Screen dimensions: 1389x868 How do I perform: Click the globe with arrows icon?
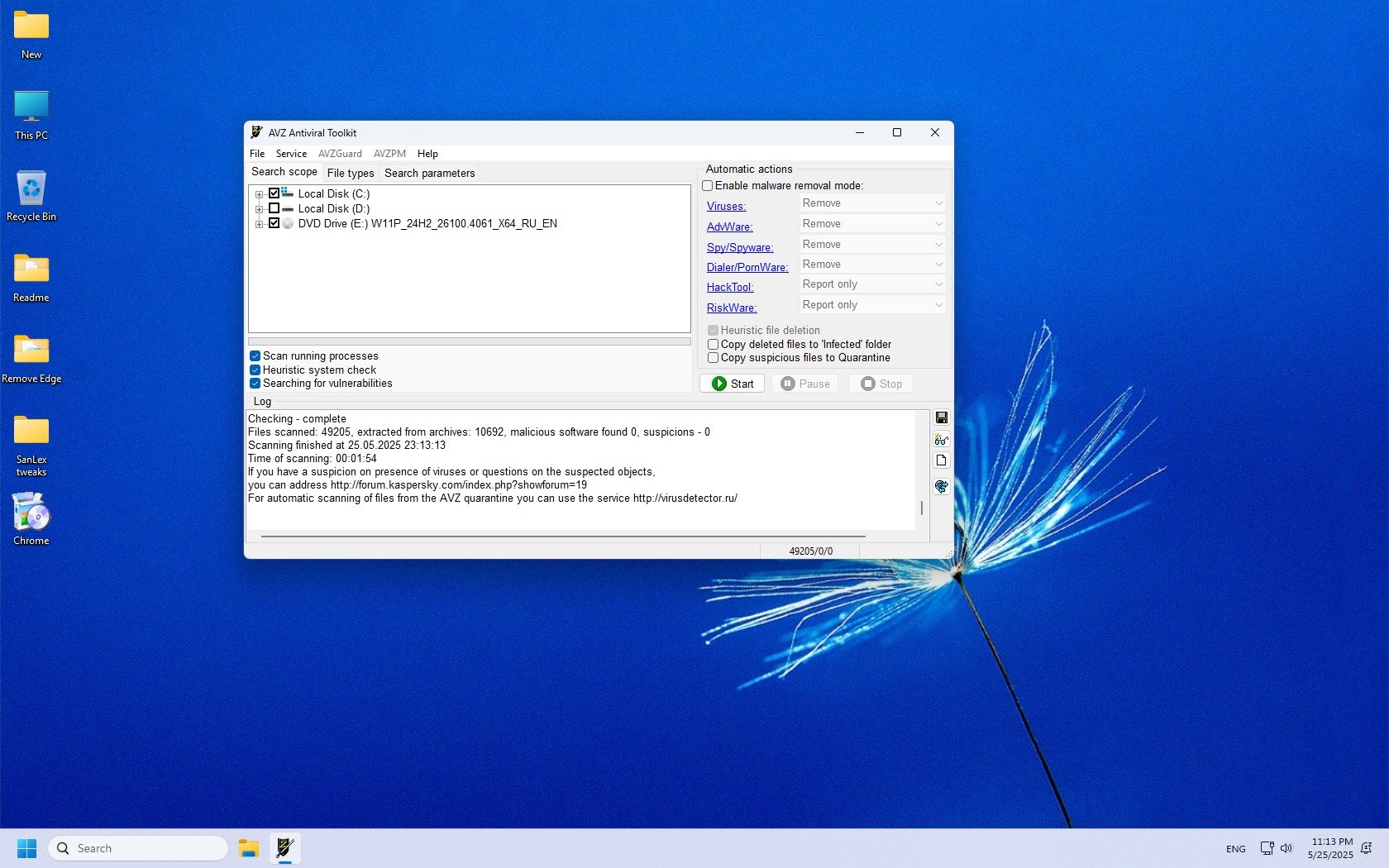pos(941,486)
